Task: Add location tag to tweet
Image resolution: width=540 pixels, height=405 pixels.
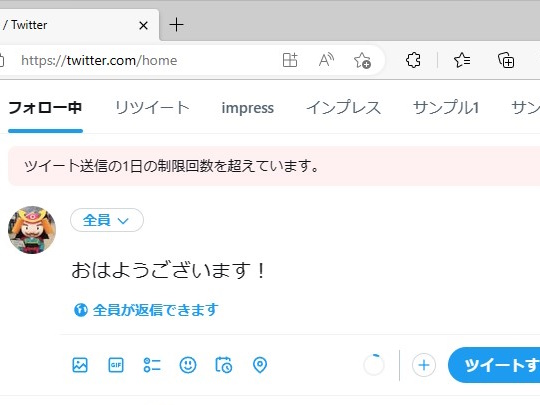Action: (x=260, y=365)
